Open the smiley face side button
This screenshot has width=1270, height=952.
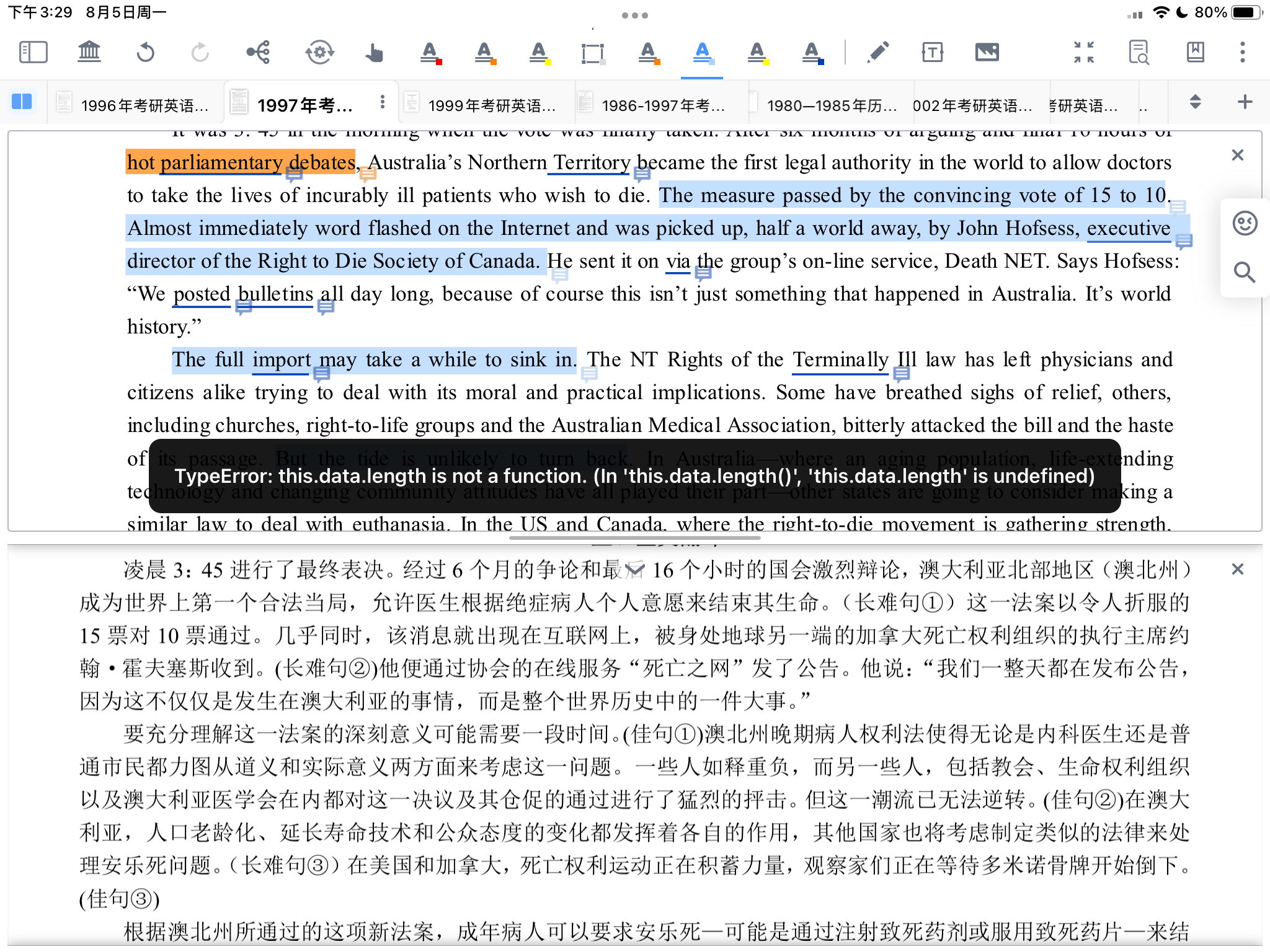tap(1245, 223)
